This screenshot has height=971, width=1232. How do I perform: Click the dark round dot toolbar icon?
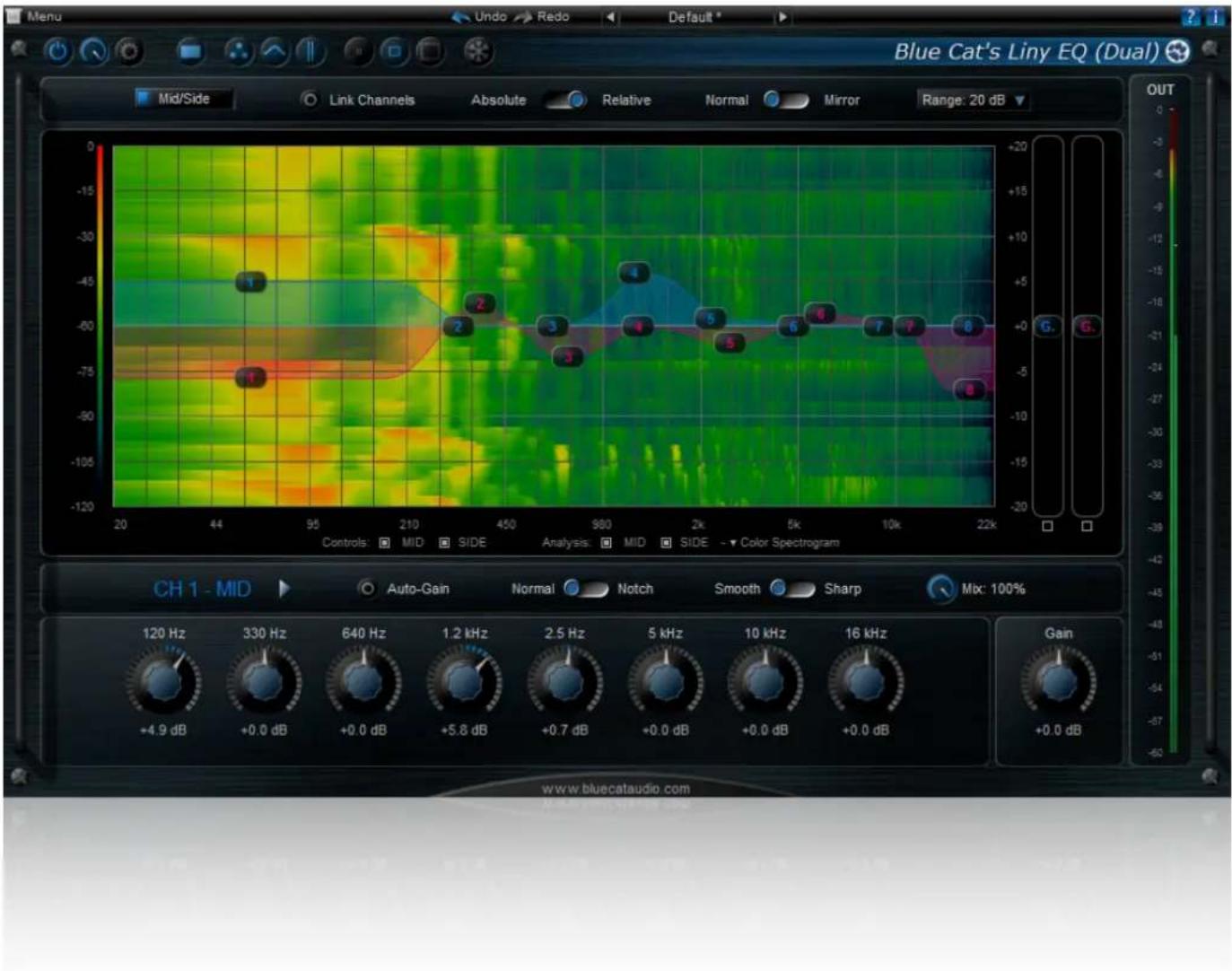358,52
